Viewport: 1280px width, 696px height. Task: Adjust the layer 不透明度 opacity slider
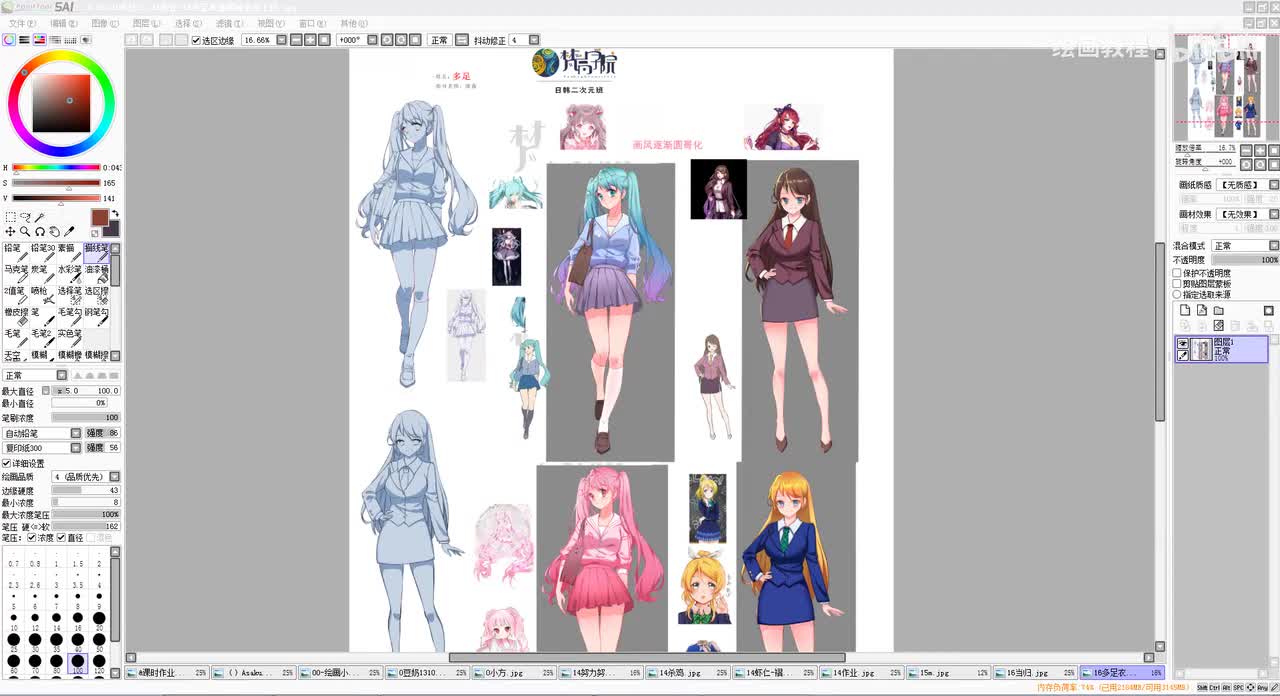click(x=1245, y=260)
